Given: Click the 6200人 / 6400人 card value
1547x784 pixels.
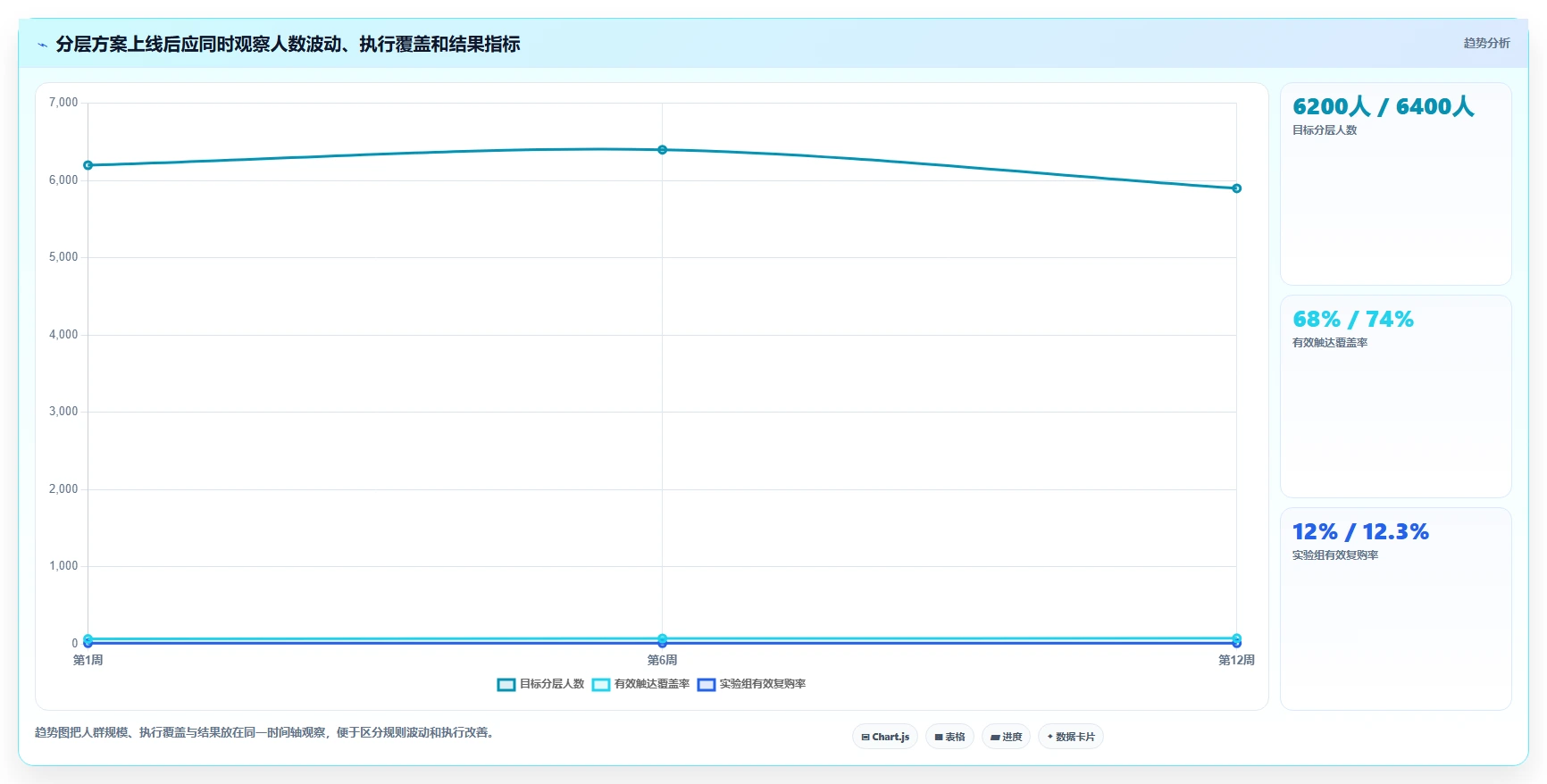Looking at the screenshot, I should pos(1383,106).
